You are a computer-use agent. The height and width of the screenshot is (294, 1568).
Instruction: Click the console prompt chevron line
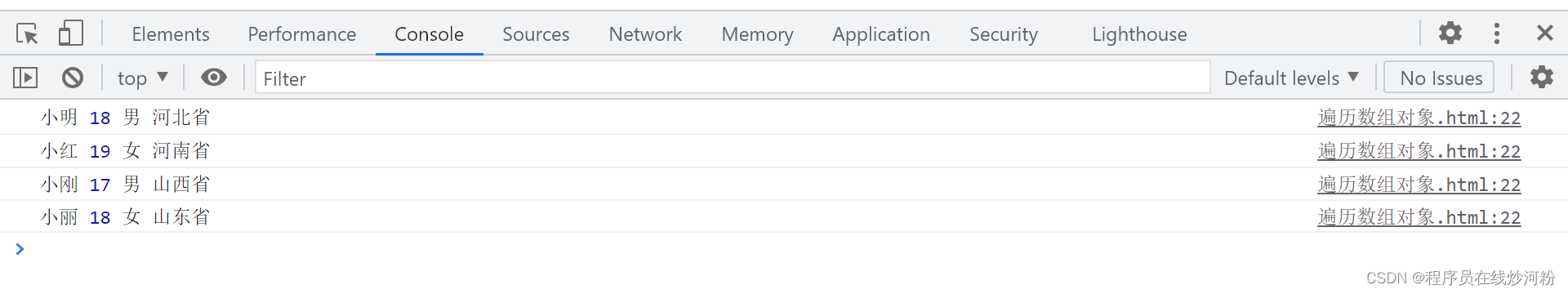click(784, 249)
